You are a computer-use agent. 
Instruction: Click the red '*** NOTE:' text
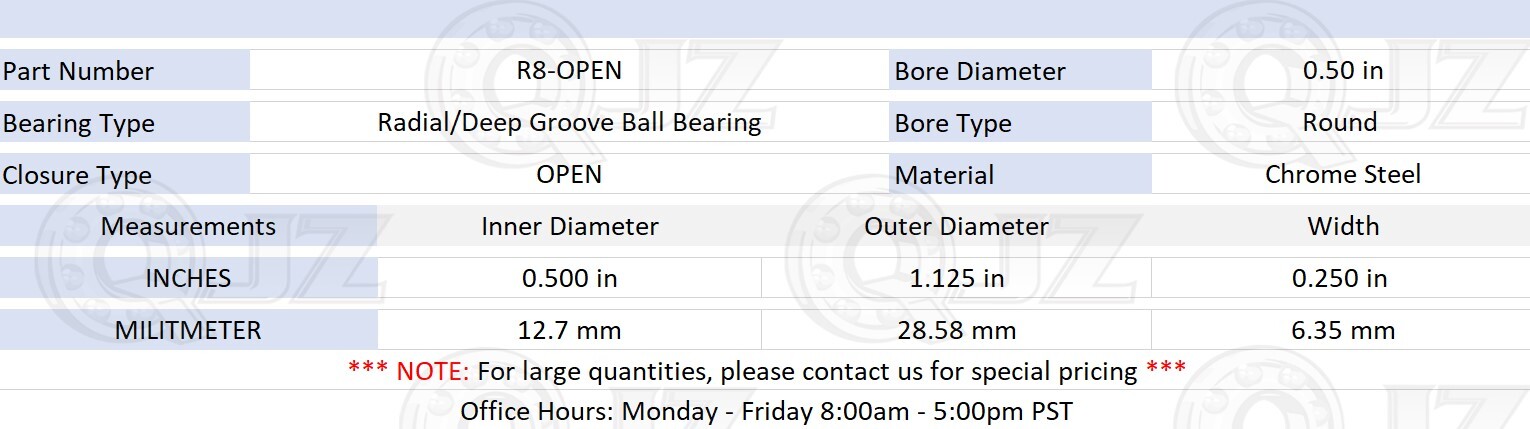coord(408,372)
